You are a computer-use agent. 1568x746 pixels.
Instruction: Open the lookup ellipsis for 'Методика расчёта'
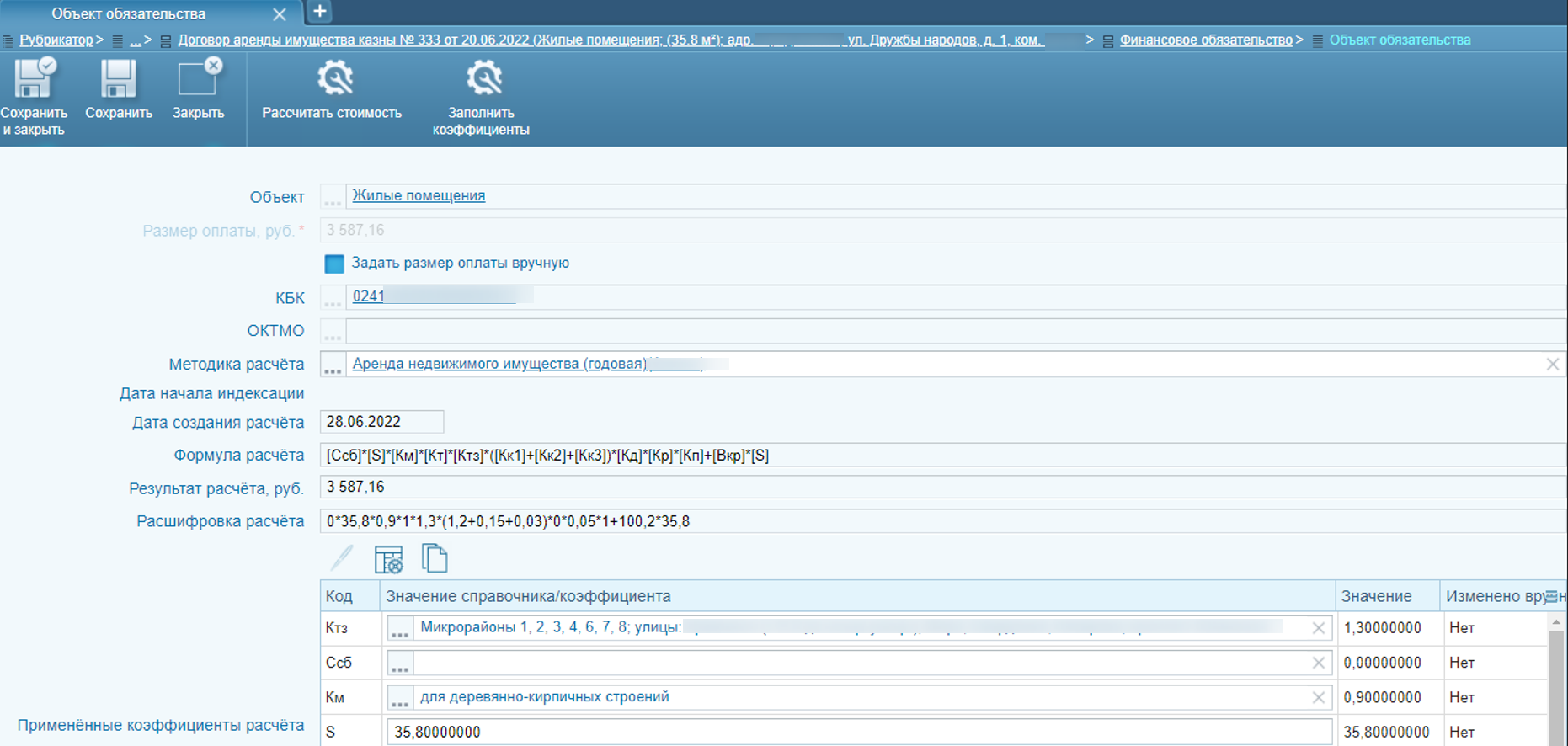[333, 365]
